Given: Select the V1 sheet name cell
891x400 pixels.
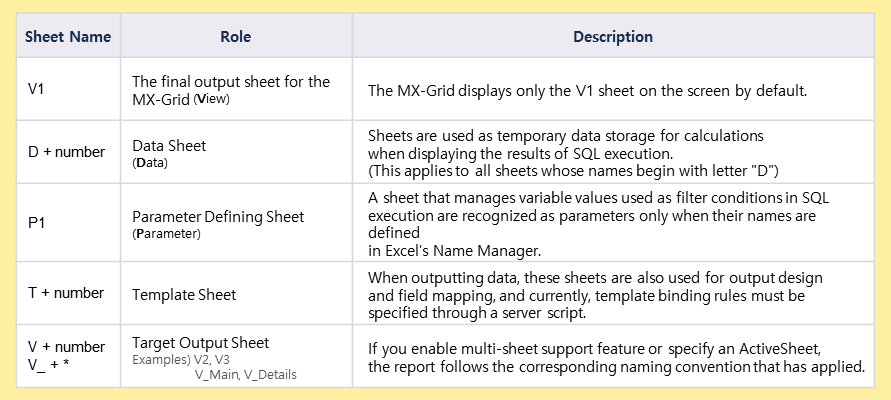Looking at the screenshot, I should point(36,90).
